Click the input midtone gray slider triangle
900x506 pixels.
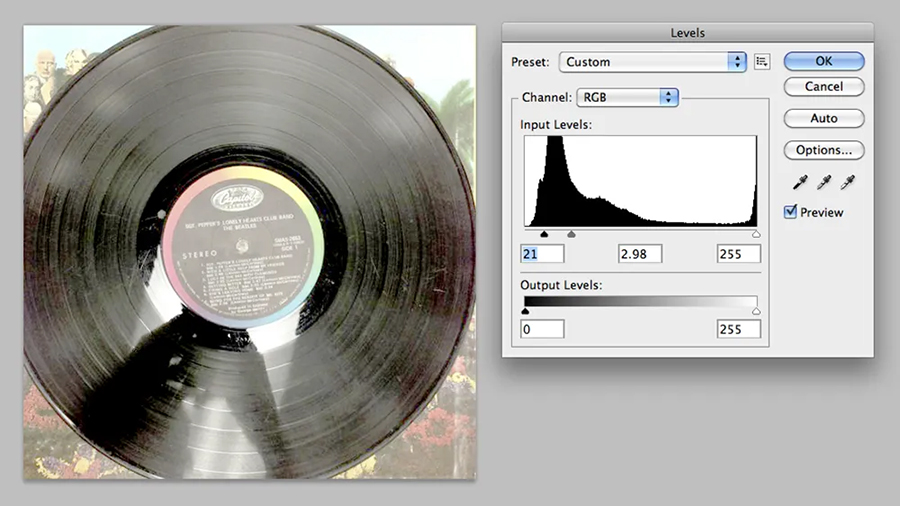point(571,234)
